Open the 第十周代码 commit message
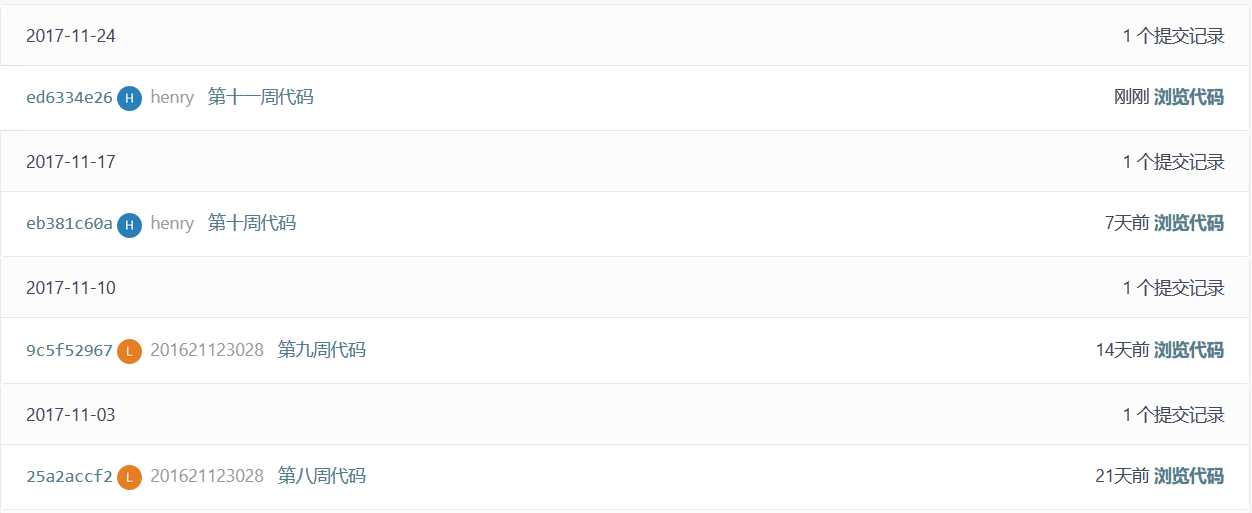The height and width of the screenshot is (513, 1252). [x=251, y=224]
